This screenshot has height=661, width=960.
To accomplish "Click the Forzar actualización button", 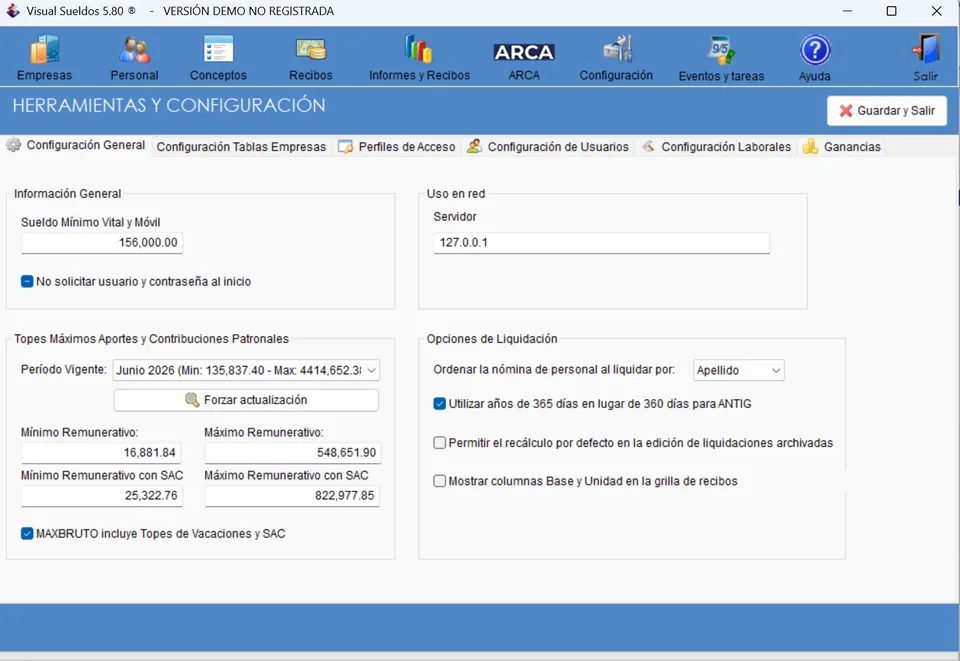I will 246,400.
